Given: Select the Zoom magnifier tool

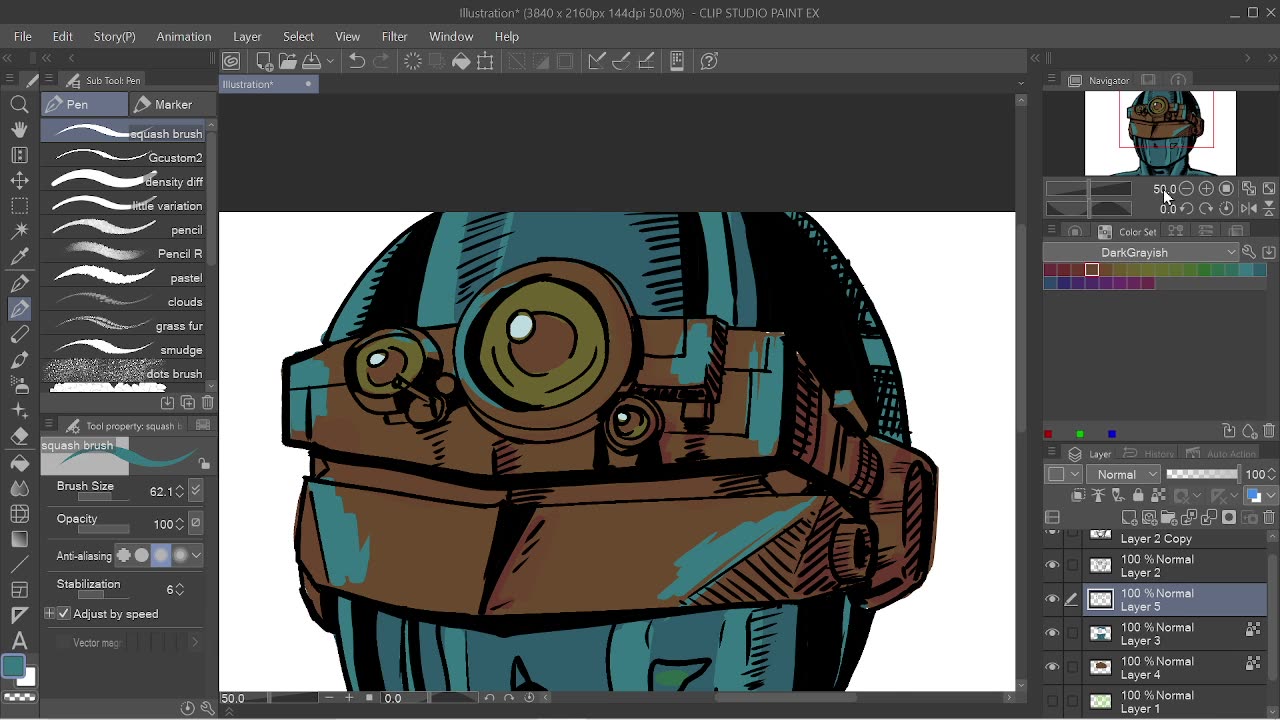Looking at the screenshot, I should [19, 104].
